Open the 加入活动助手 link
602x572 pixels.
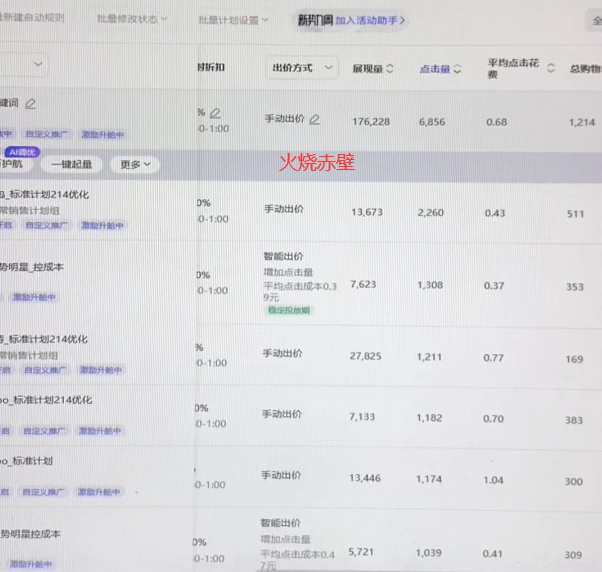point(370,20)
